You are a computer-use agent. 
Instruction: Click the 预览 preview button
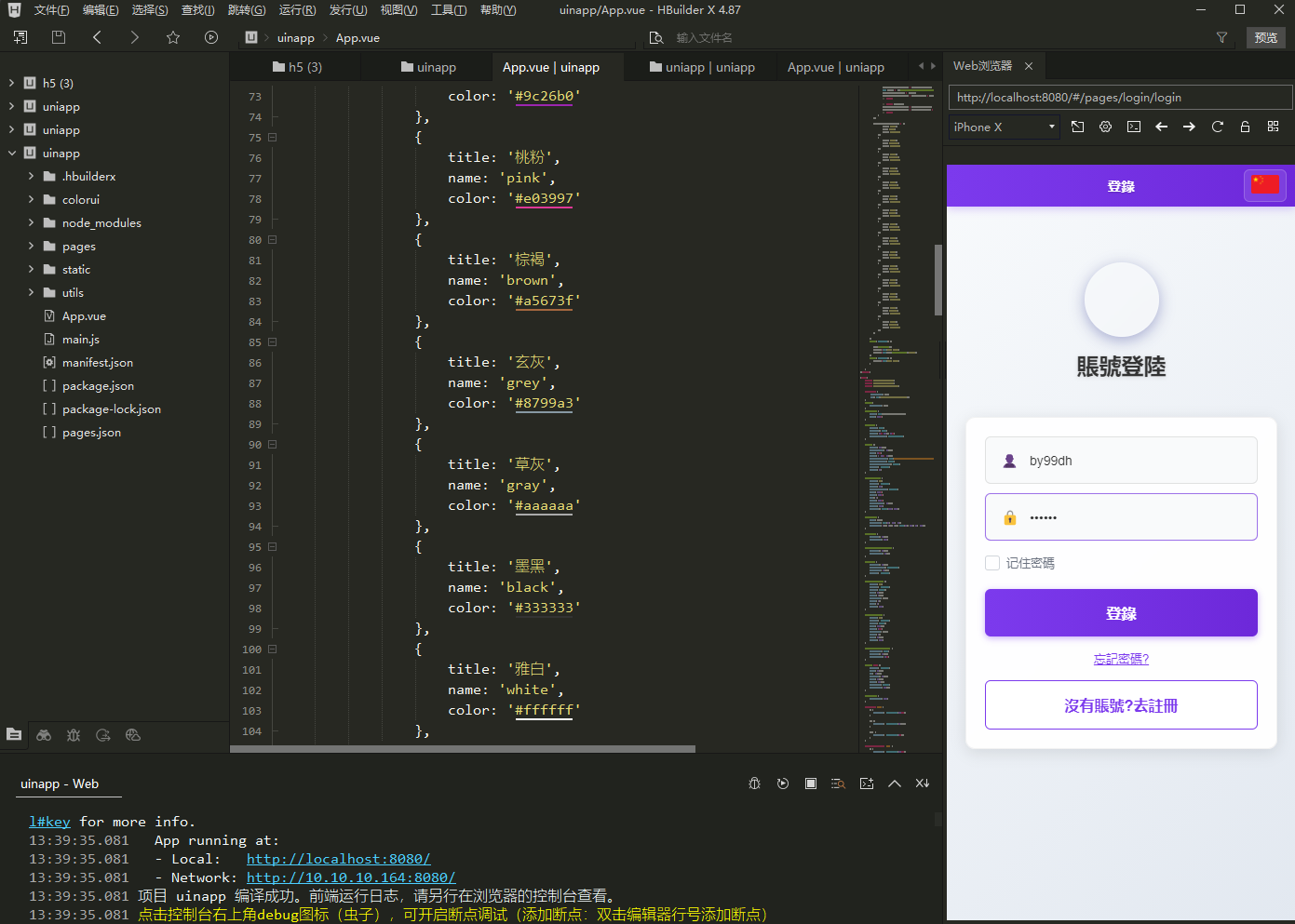point(1266,37)
